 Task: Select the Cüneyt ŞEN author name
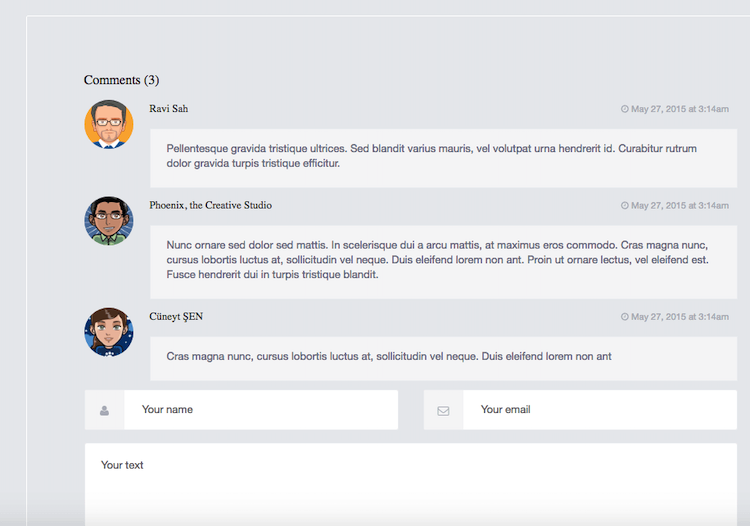176,316
